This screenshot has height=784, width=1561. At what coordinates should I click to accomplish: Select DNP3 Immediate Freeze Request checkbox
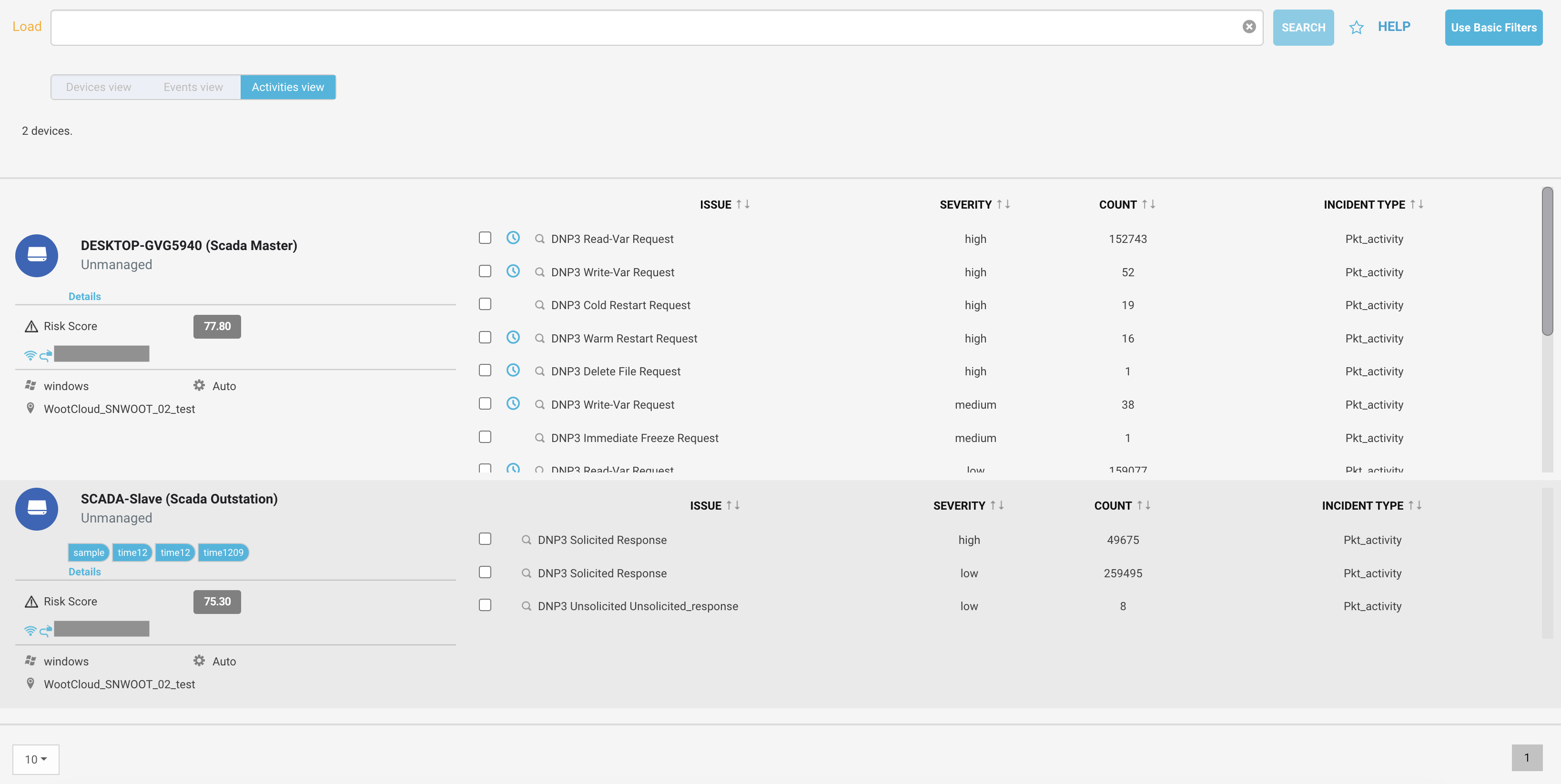(485, 437)
